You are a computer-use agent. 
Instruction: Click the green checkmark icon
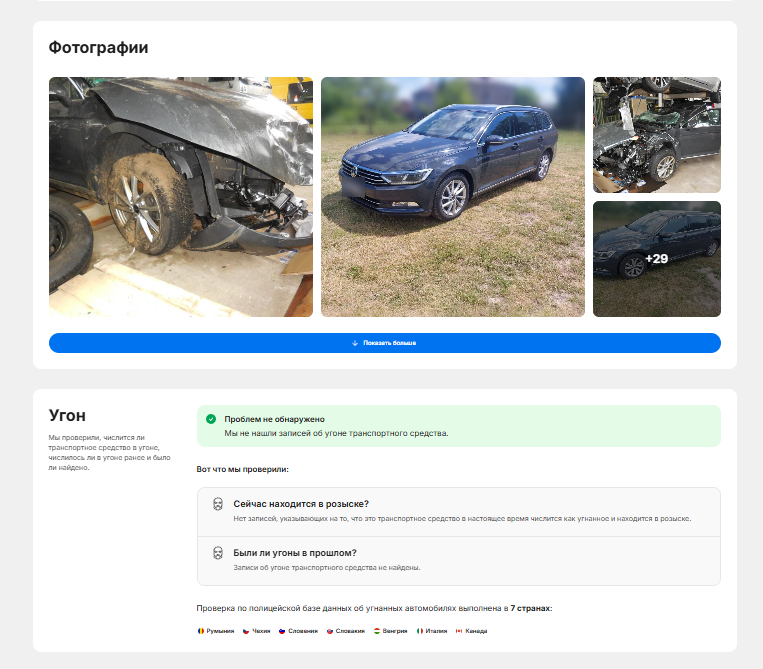[x=211, y=419]
